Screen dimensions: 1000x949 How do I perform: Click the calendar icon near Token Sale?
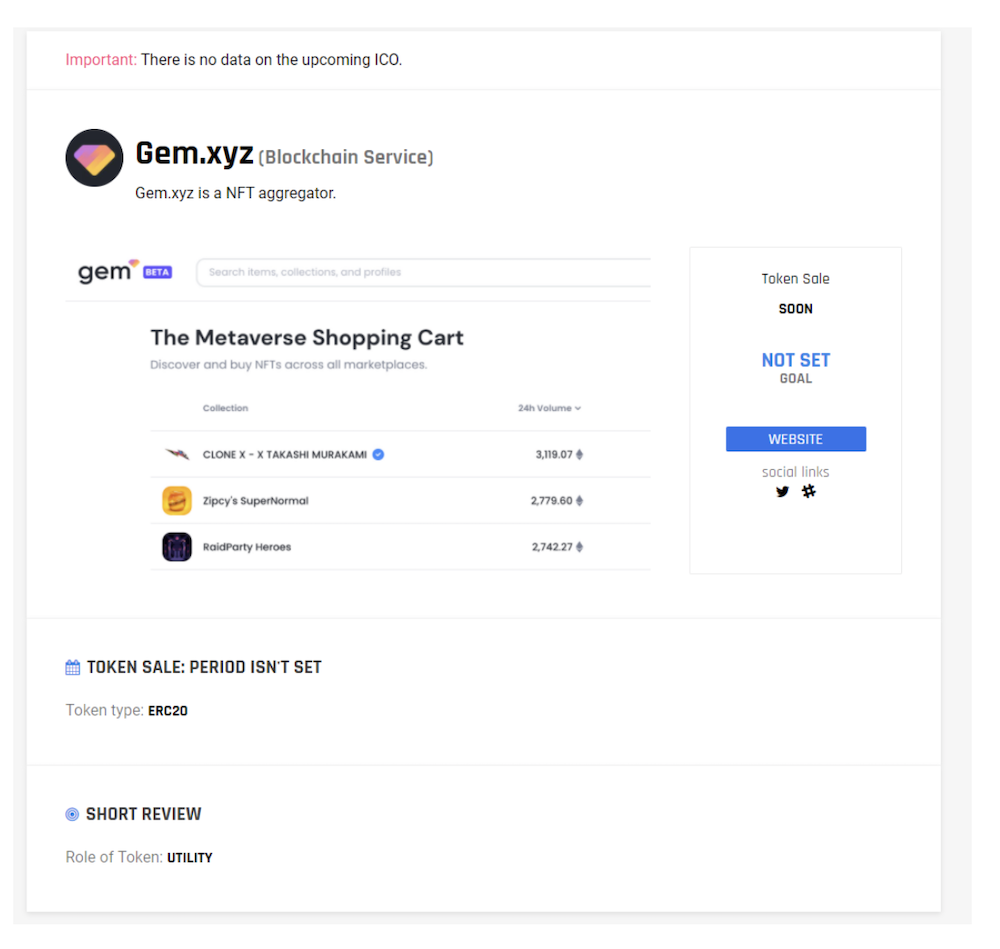pyautogui.click(x=73, y=668)
